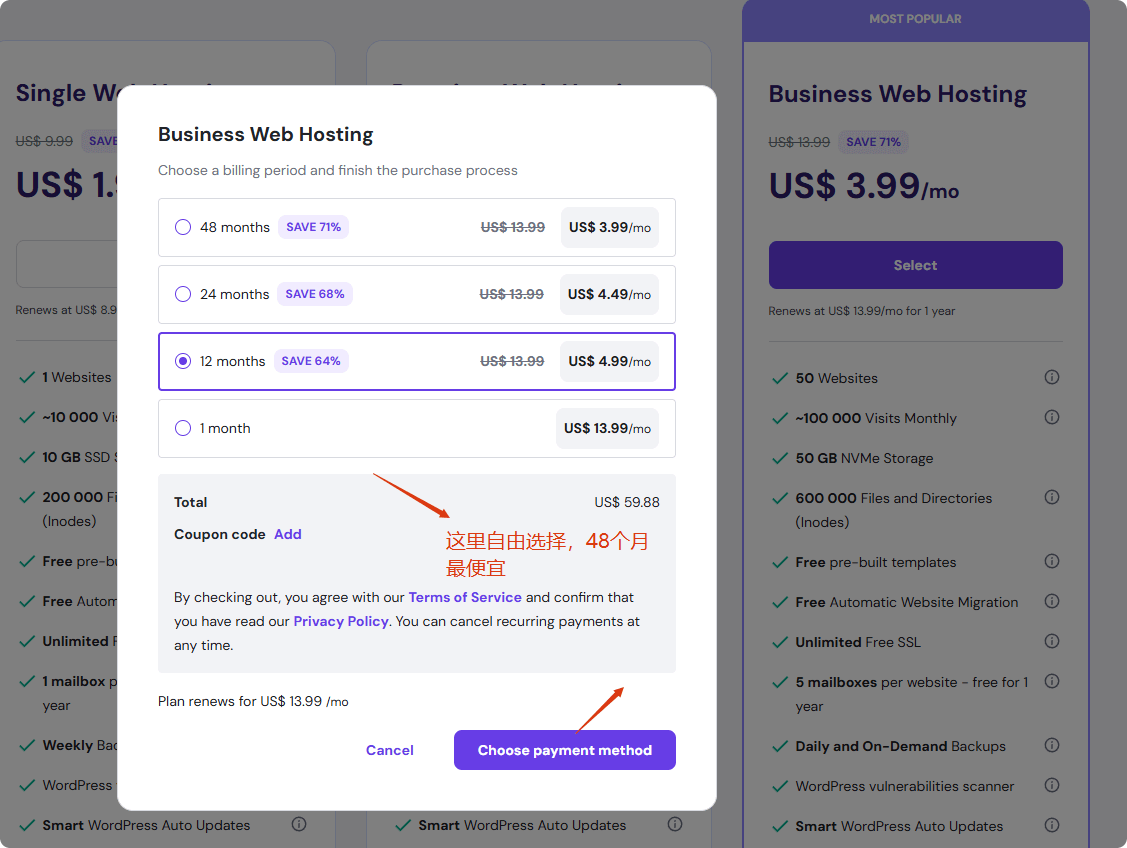Open info icon for 600 000 Files and Directories
Screen dimensions: 1127x848
click(1051, 497)
